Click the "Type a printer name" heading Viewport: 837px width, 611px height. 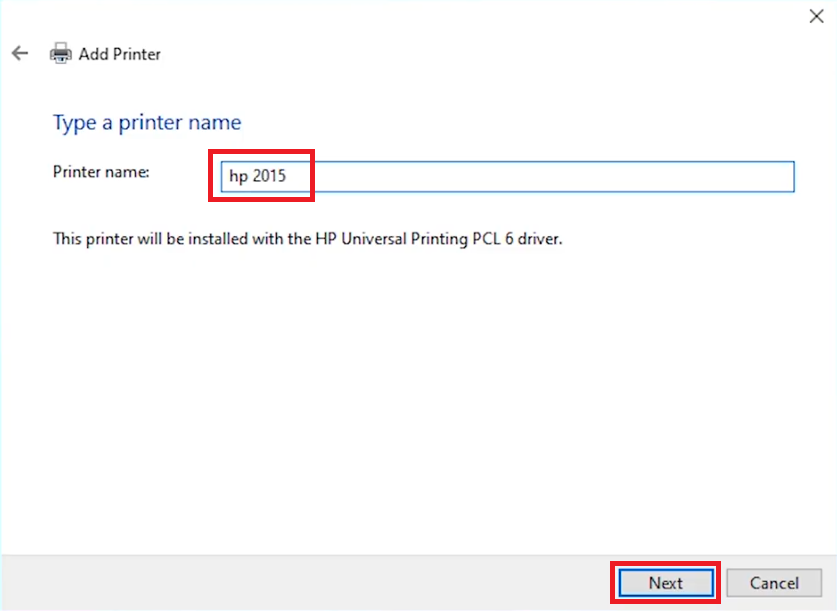click(x=147, y=123)
